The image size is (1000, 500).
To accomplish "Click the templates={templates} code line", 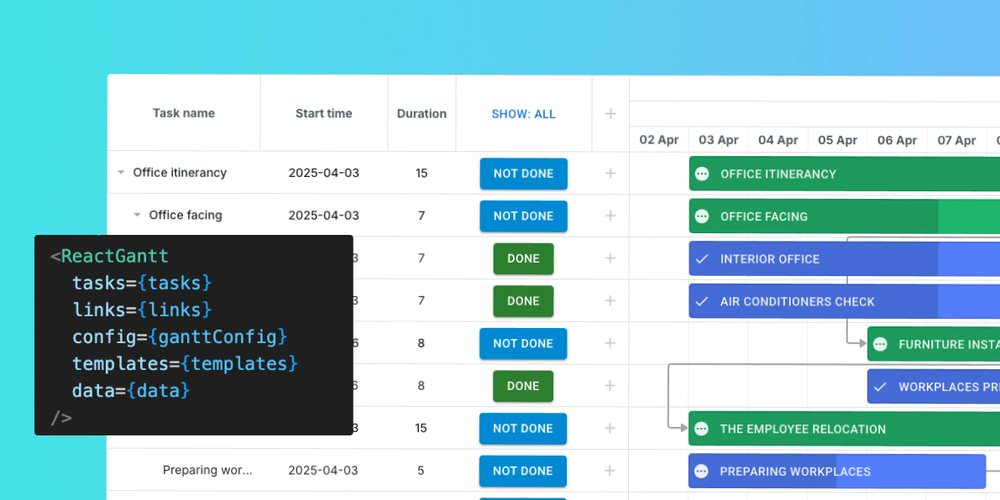I will pos(185,363).
